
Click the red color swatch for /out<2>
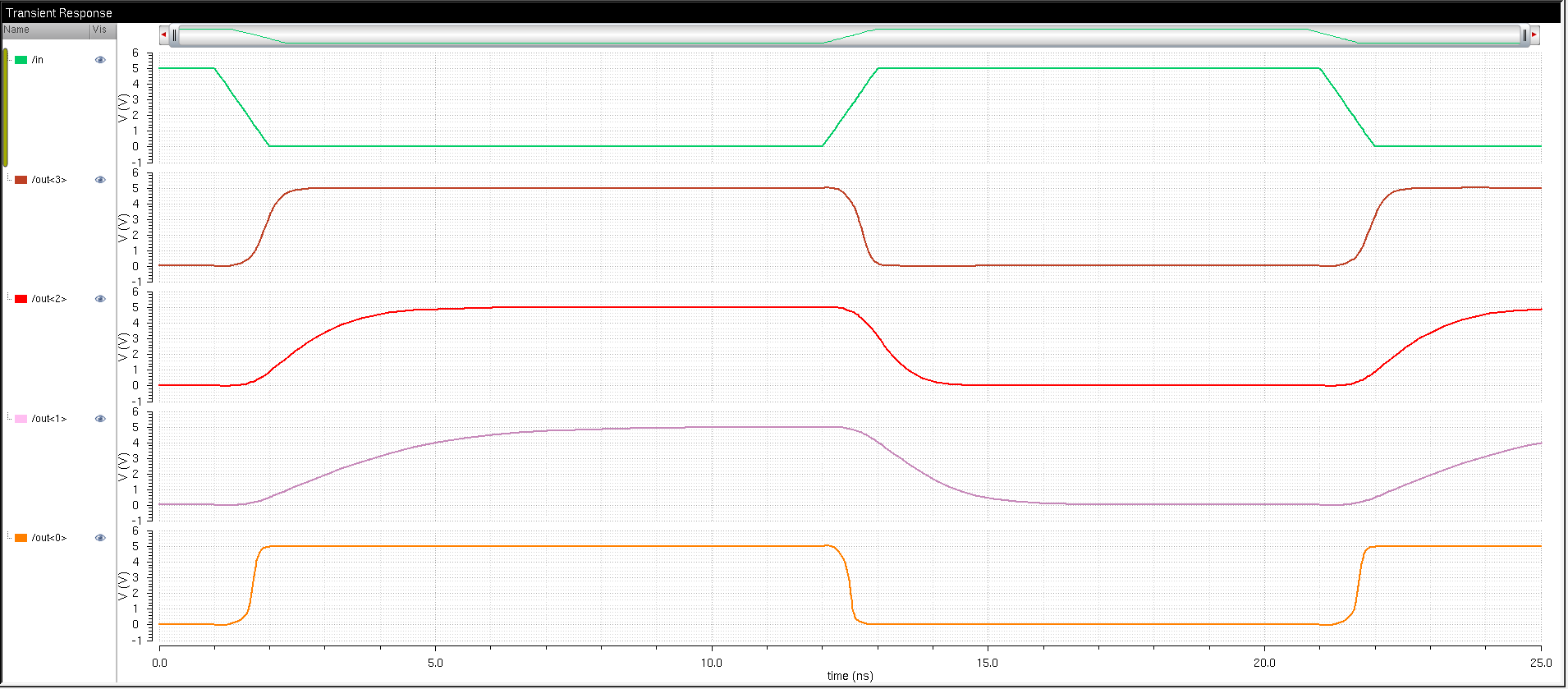point(21,299)
